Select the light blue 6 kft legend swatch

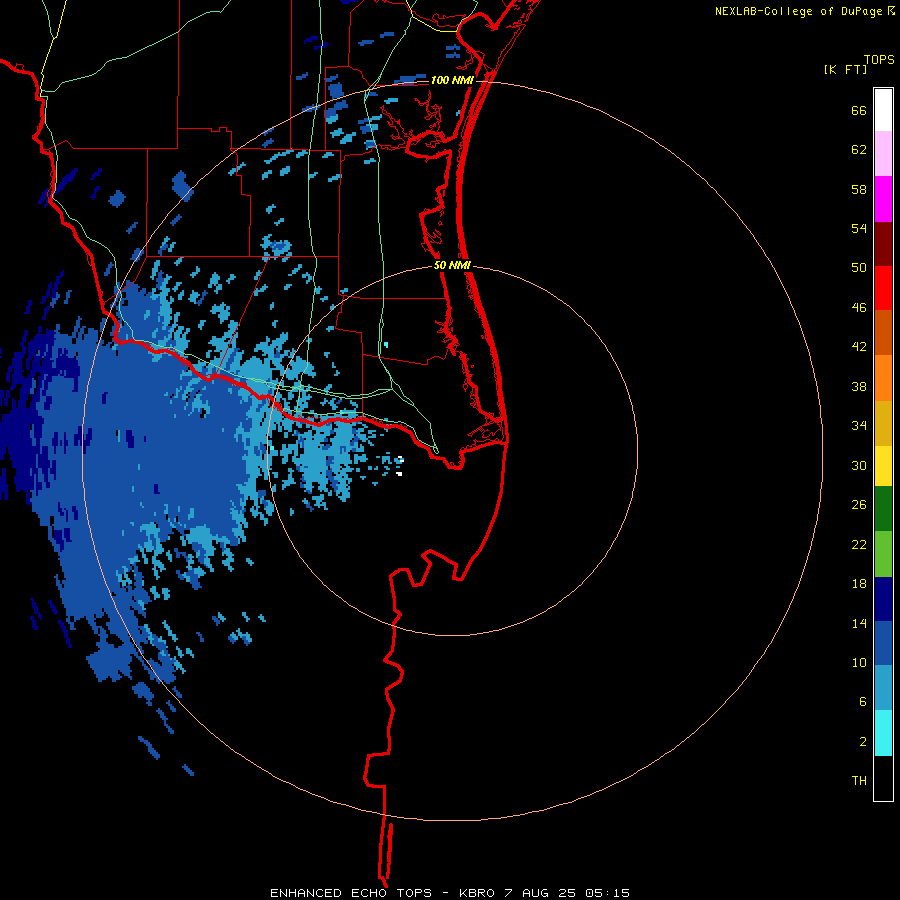click(883, 688)
